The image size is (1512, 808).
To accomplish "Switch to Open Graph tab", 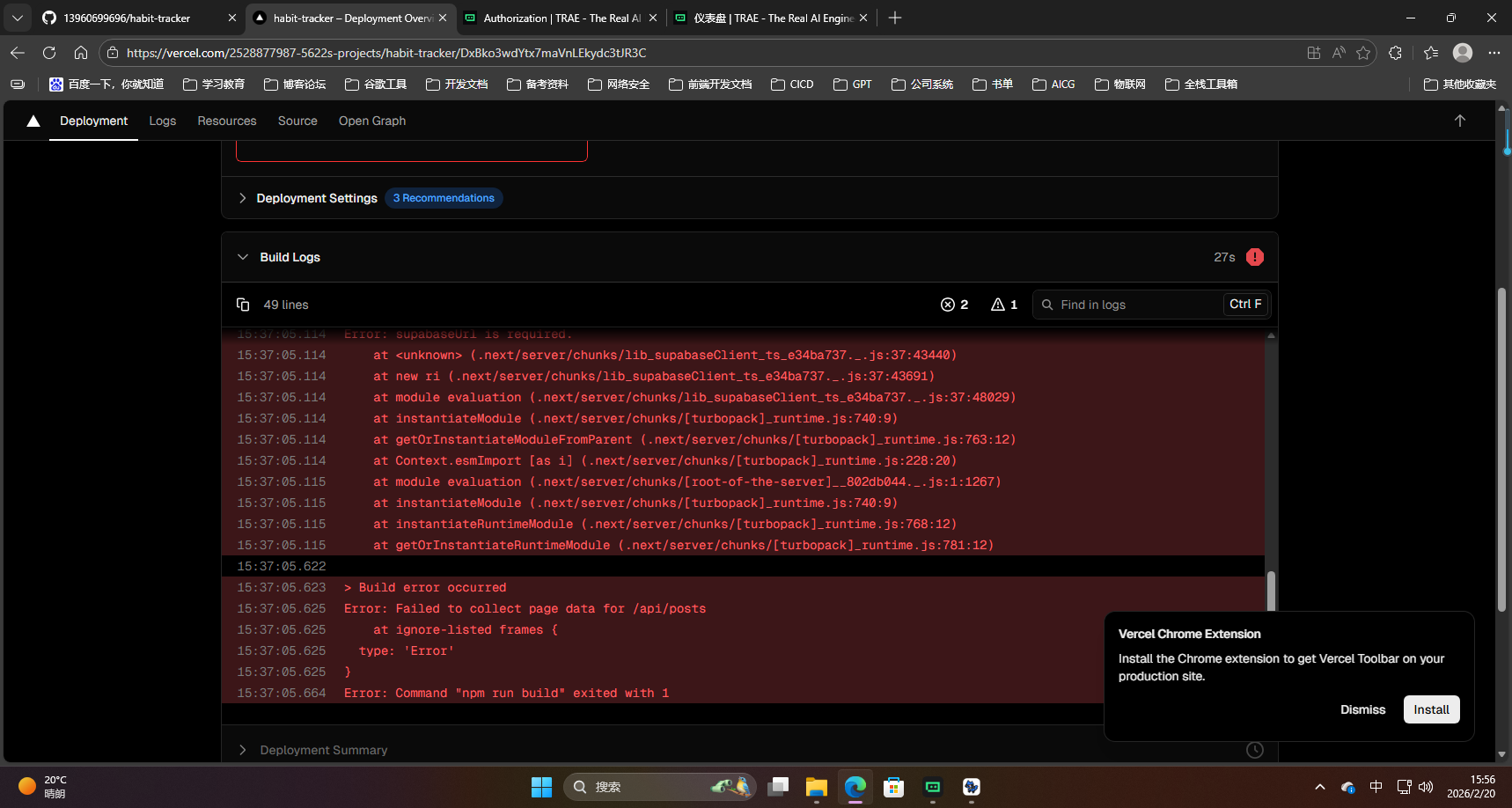I will point(372,121).
